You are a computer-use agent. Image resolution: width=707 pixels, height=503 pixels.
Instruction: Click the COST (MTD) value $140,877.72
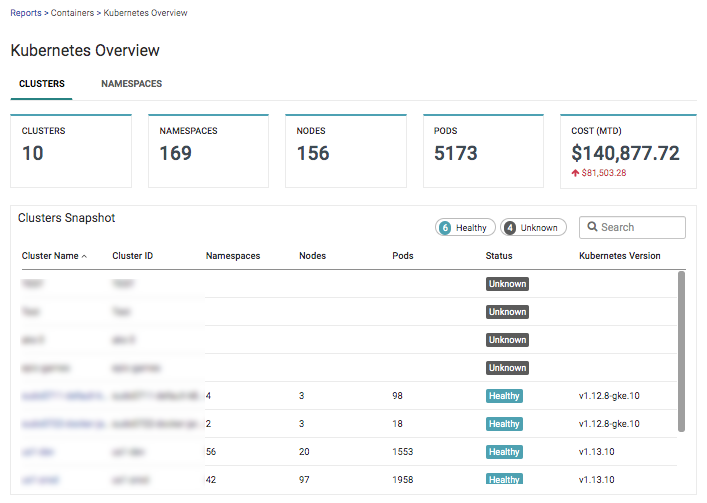(625, 153)
